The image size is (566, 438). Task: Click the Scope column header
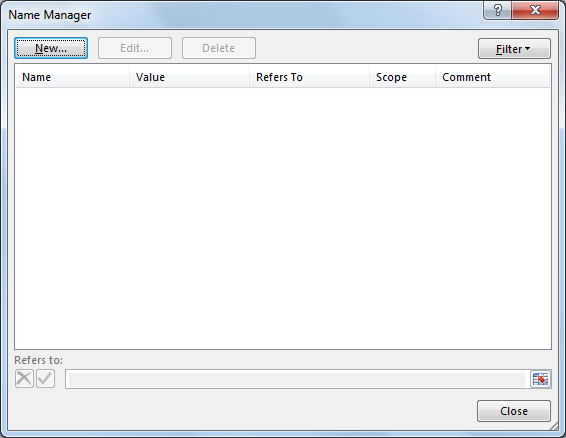tap(402, 77)
